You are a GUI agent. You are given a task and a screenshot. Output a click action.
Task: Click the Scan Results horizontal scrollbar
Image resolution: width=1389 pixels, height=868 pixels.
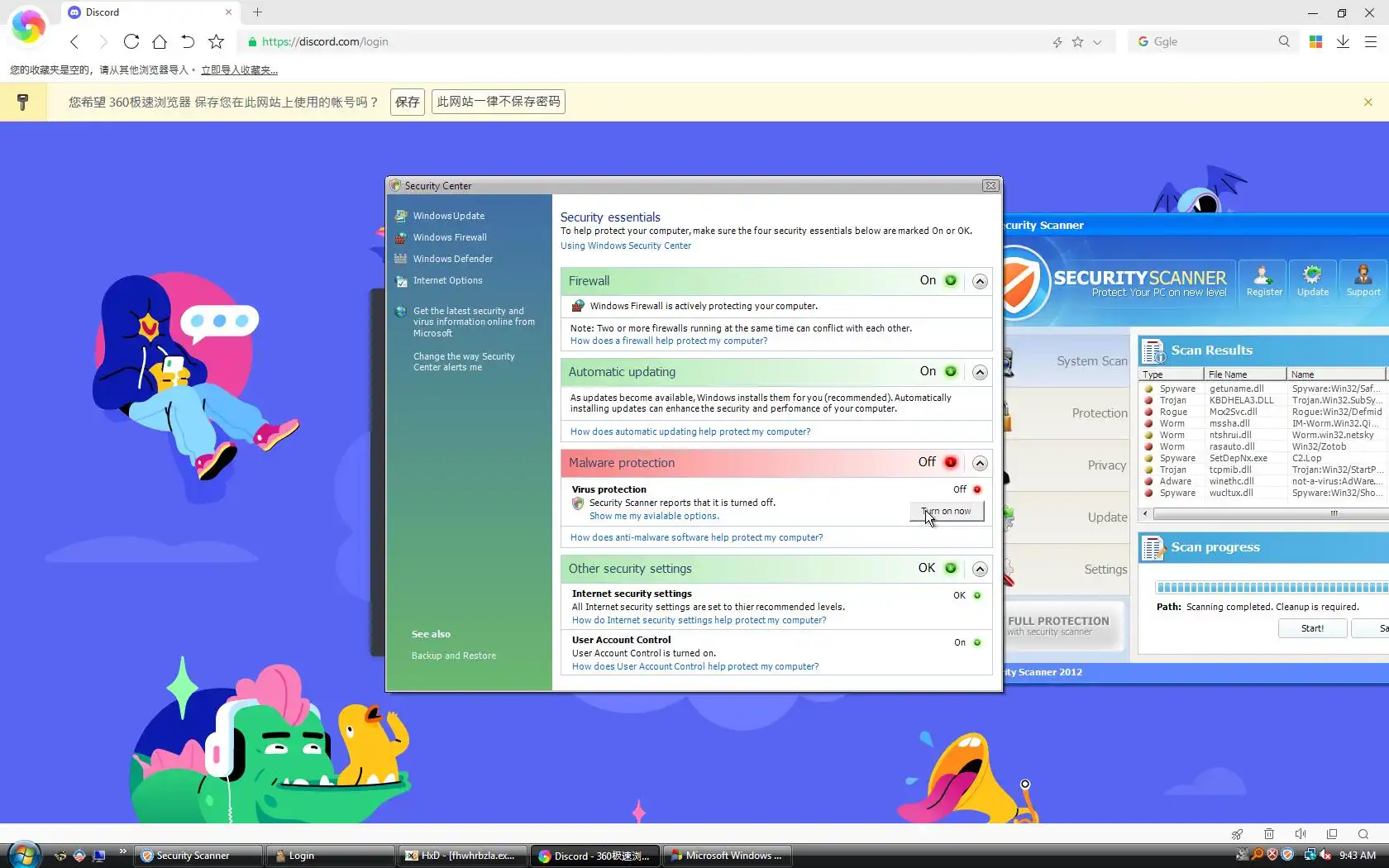tap(1270, 514)
